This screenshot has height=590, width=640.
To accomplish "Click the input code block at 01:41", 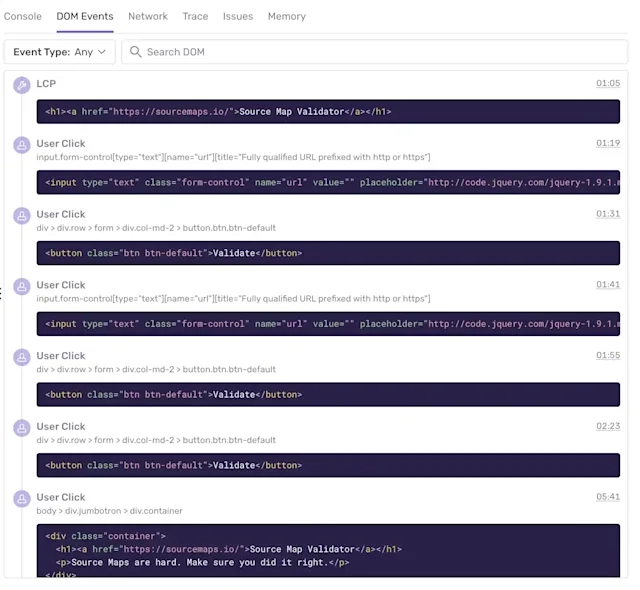I will (328, 324).
